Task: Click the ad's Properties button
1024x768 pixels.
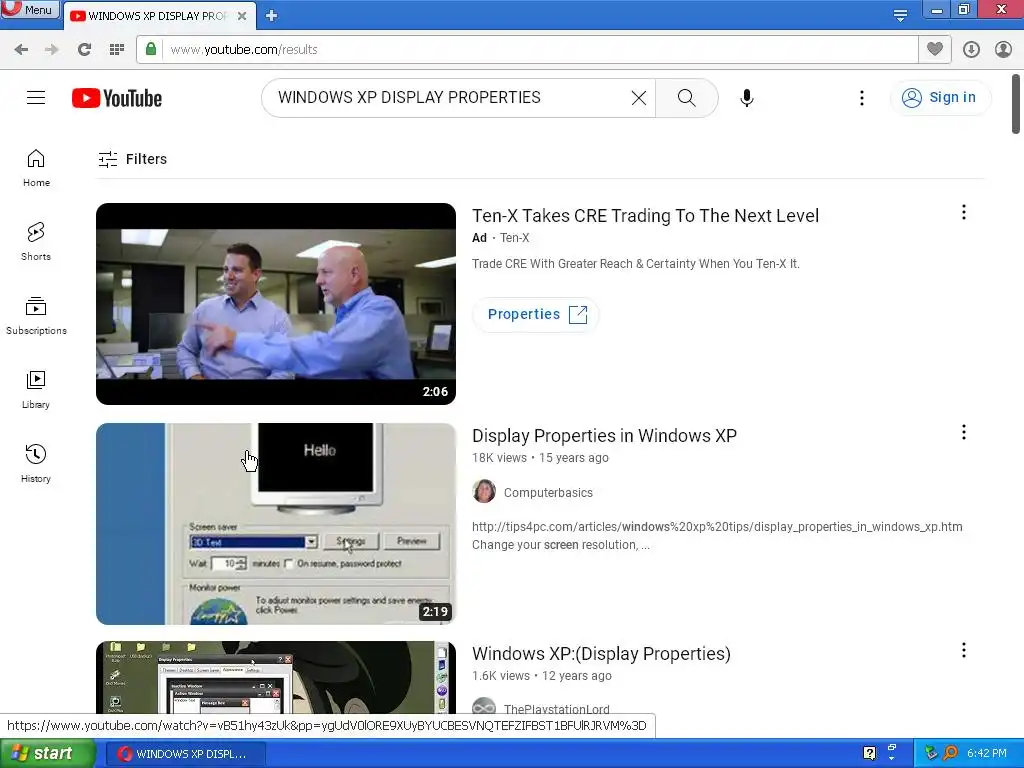Action: click(x=536, y=315)
